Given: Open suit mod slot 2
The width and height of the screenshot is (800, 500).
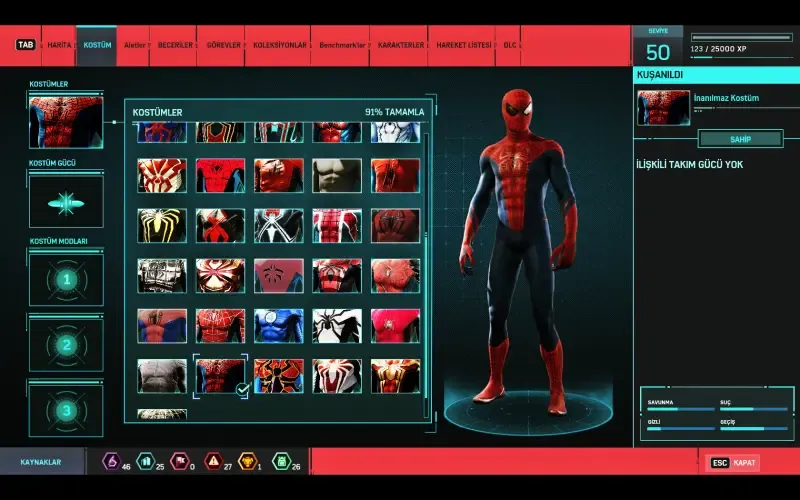Looking at the screenshot, I should (66, 345).
